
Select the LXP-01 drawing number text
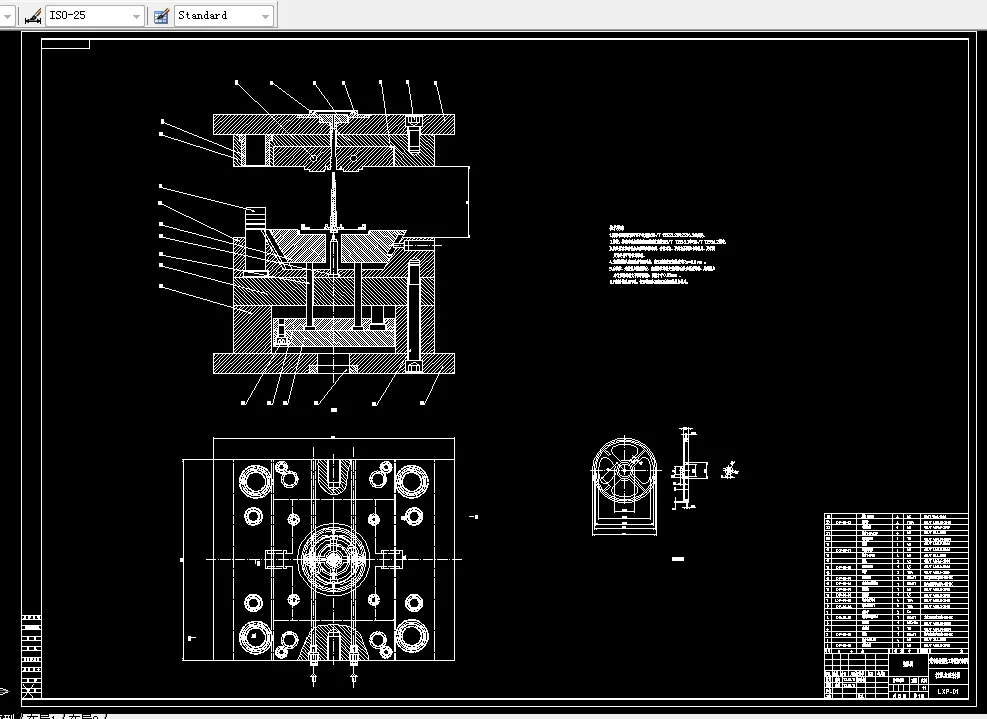coord(948,691)
